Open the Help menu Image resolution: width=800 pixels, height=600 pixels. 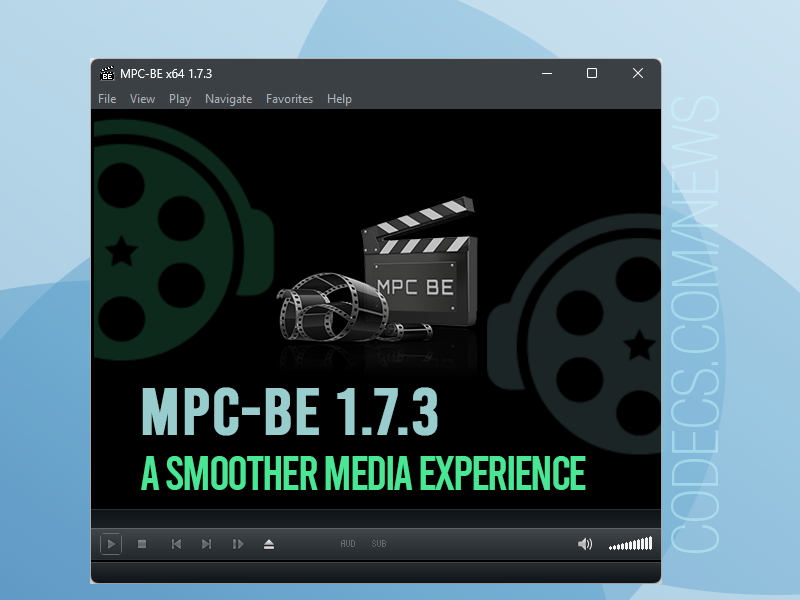[x=339, y=99]
